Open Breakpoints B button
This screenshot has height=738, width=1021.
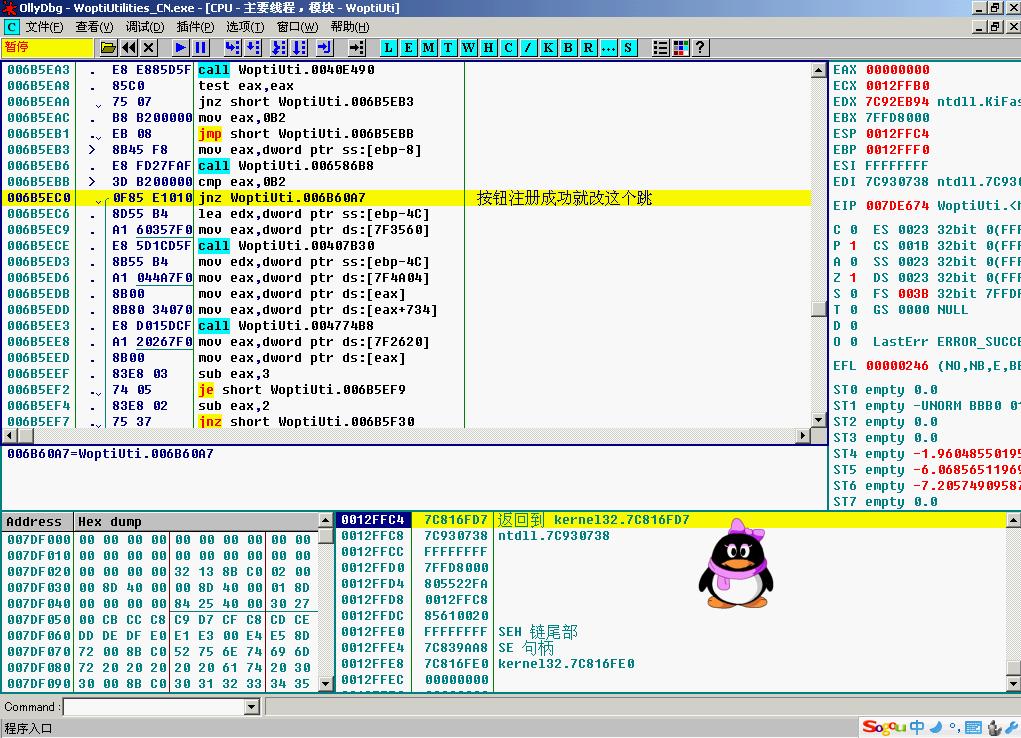click(x=568, y=48)
